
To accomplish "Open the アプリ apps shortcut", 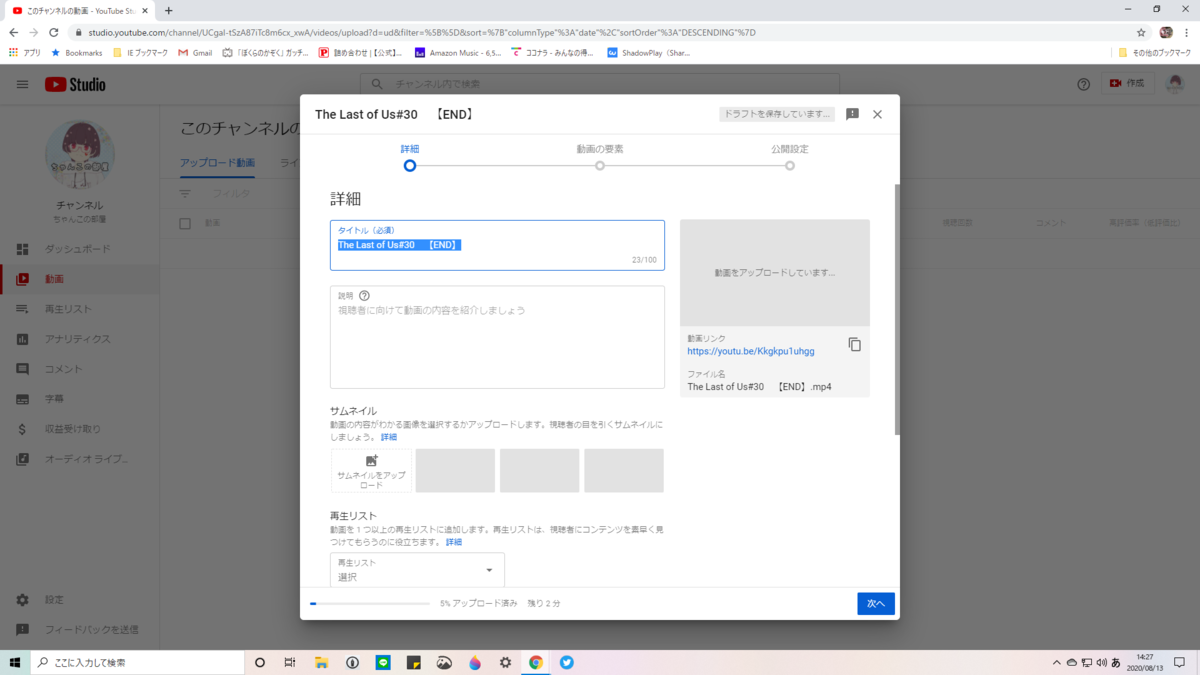I will click(x=25, y=52).
